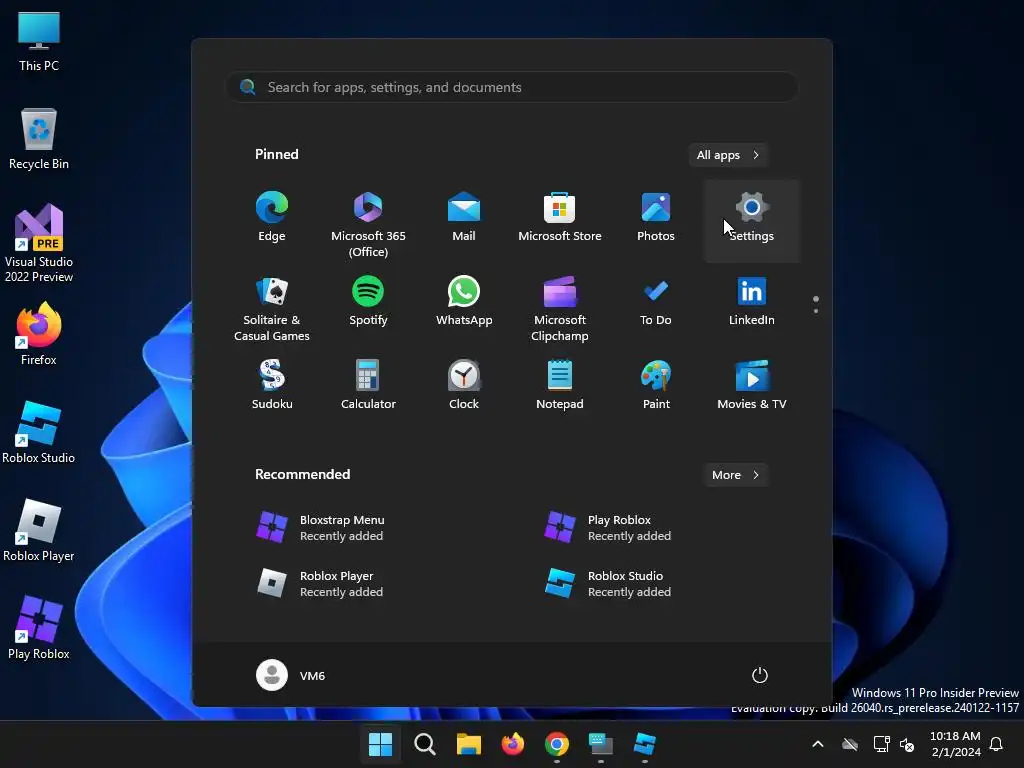This screenshot has width=1024, height=768.
Task: Select Play Roblox desktop shortcut
Action: point(39,628)
